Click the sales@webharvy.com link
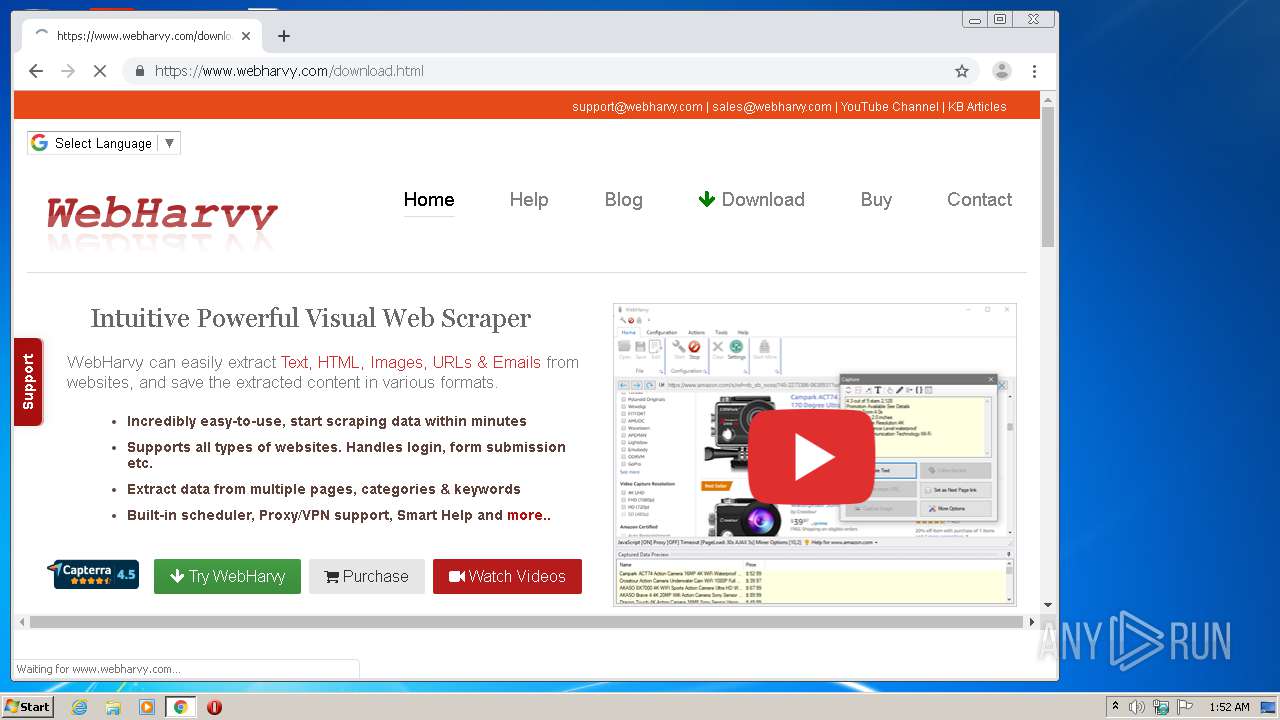Image resolution: width=1280 pixels, height=720 pixels. pos(772,107)
